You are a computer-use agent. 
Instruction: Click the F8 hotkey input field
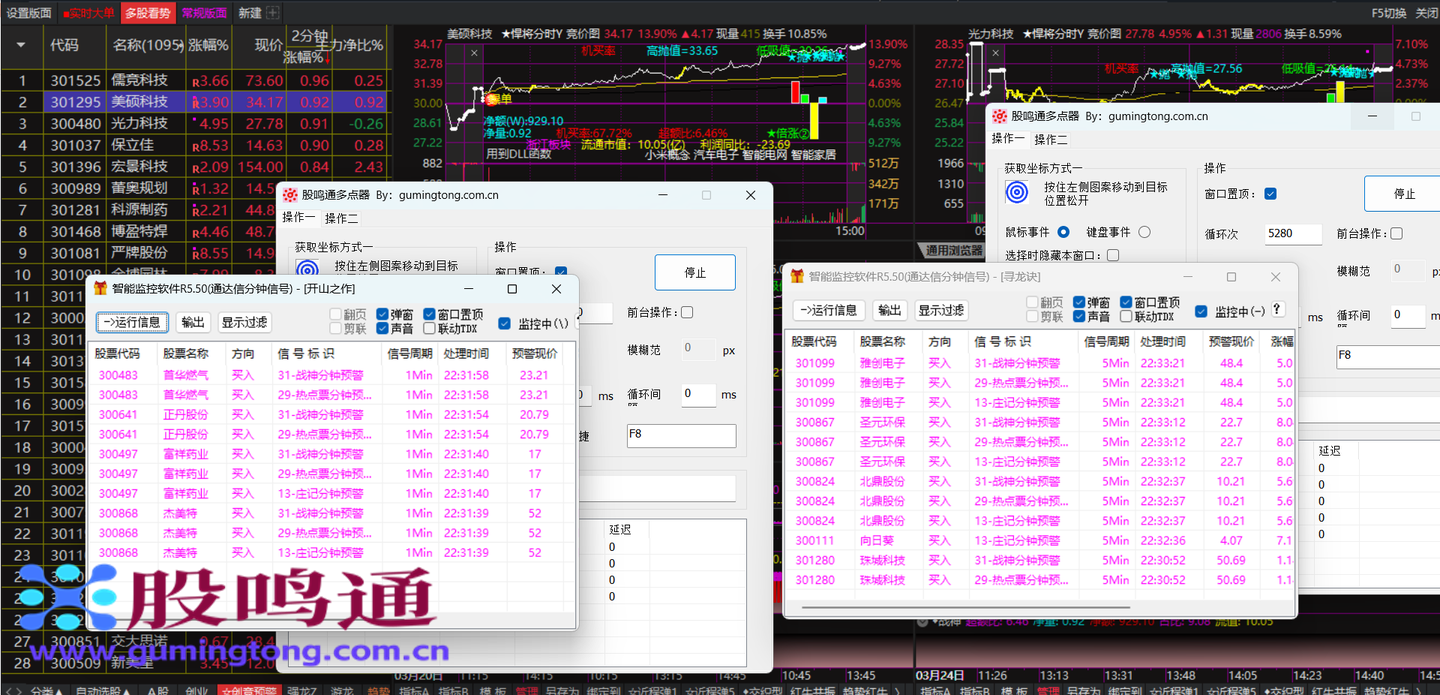(681, 436)
